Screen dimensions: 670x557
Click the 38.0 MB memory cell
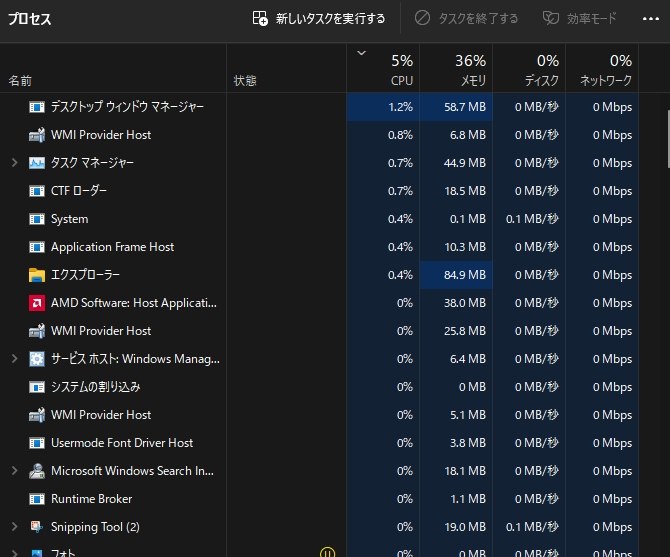click(456, 303)
